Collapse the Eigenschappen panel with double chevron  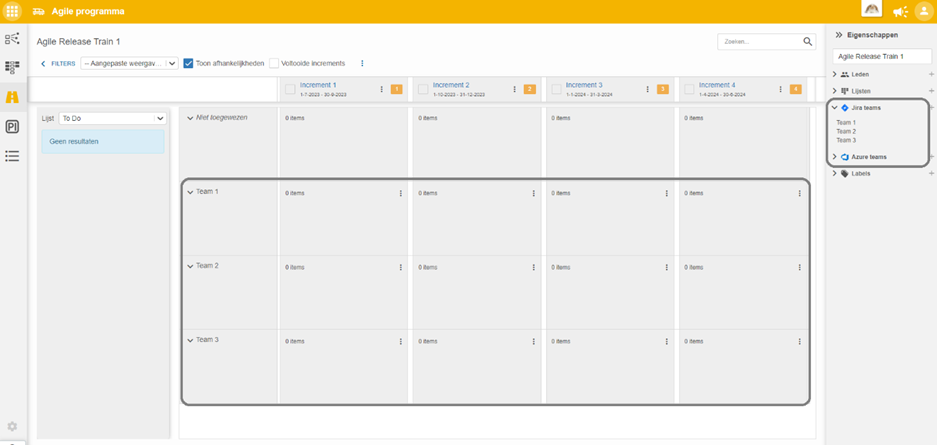[838, 35]
